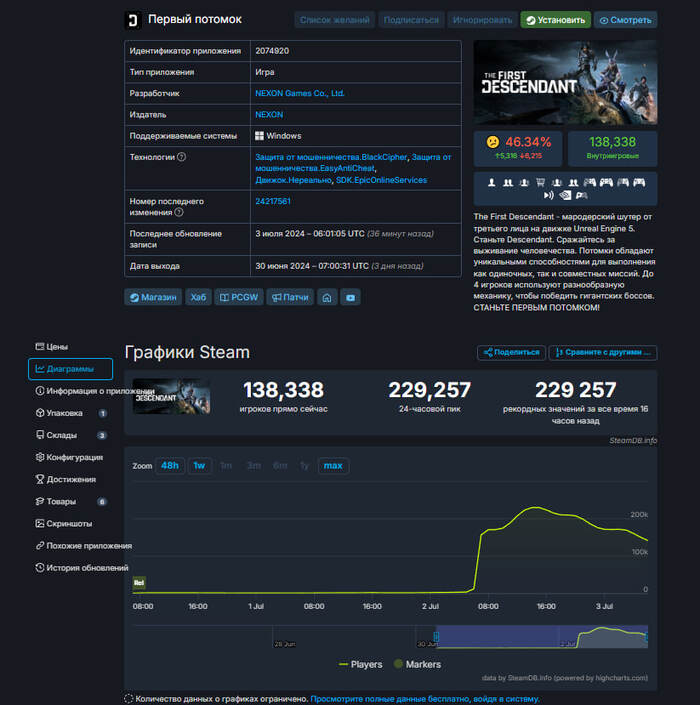
Task: Click the app logo beside Первый потомок title
Action: coord(133,20)
